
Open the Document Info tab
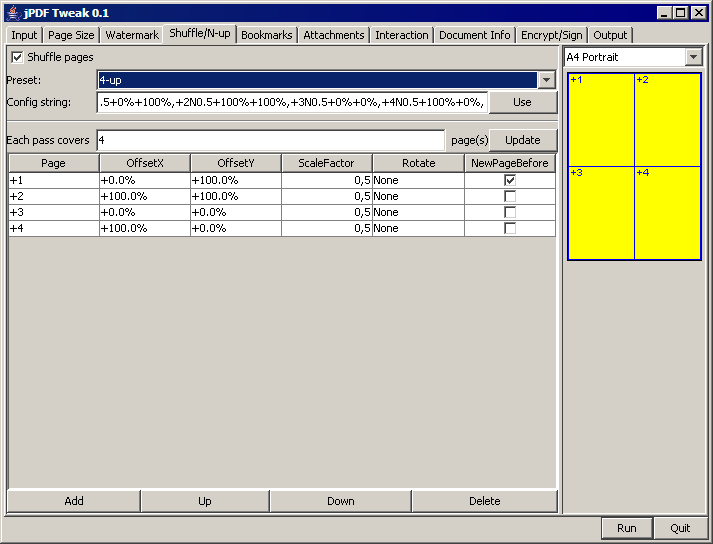coord(474,35)
